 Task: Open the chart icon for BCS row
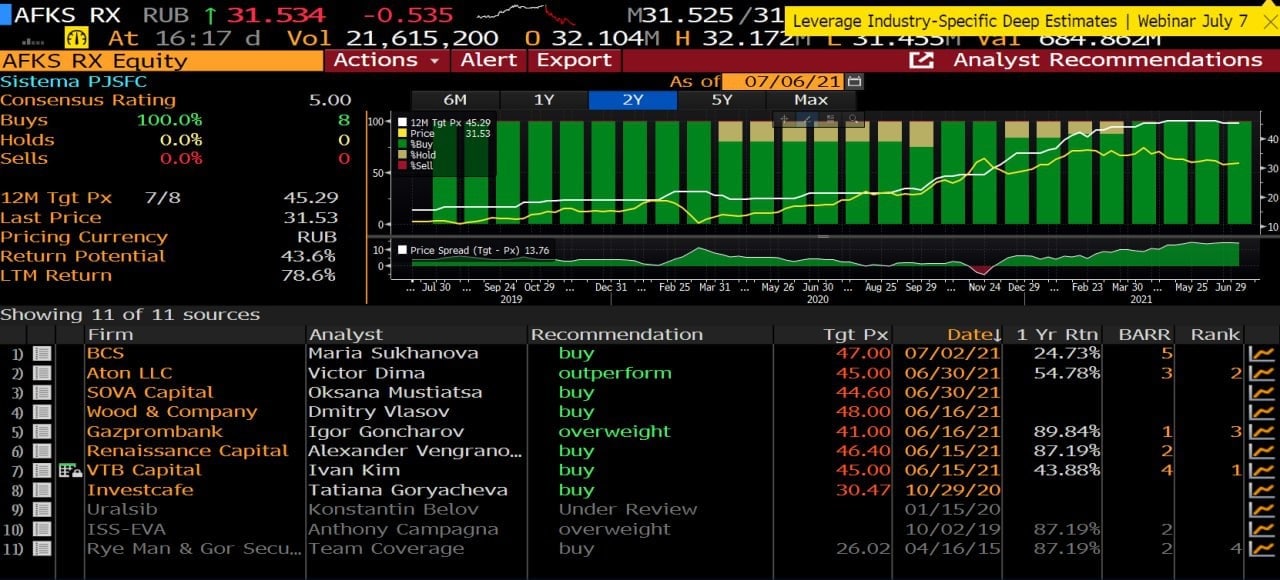[1262, 353]
